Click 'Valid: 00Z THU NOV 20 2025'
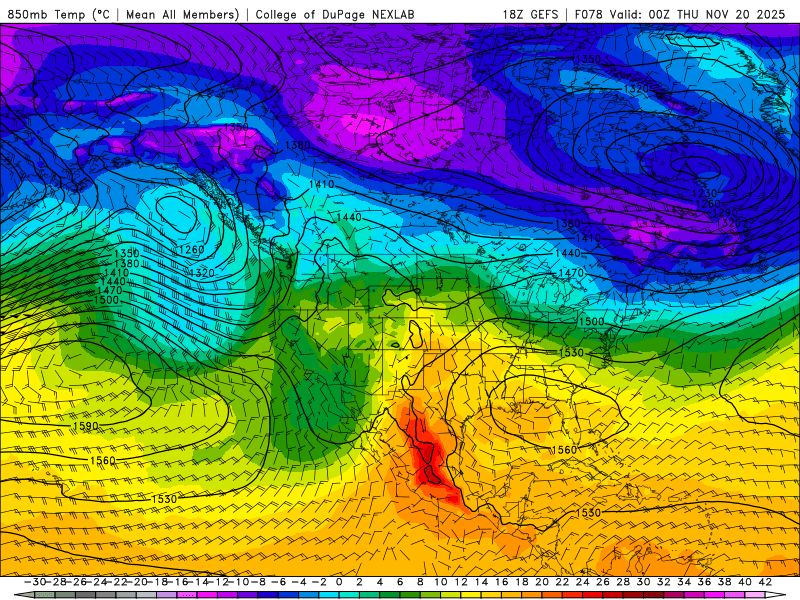The width and height of the screenshot is (800, 600). 697,14
